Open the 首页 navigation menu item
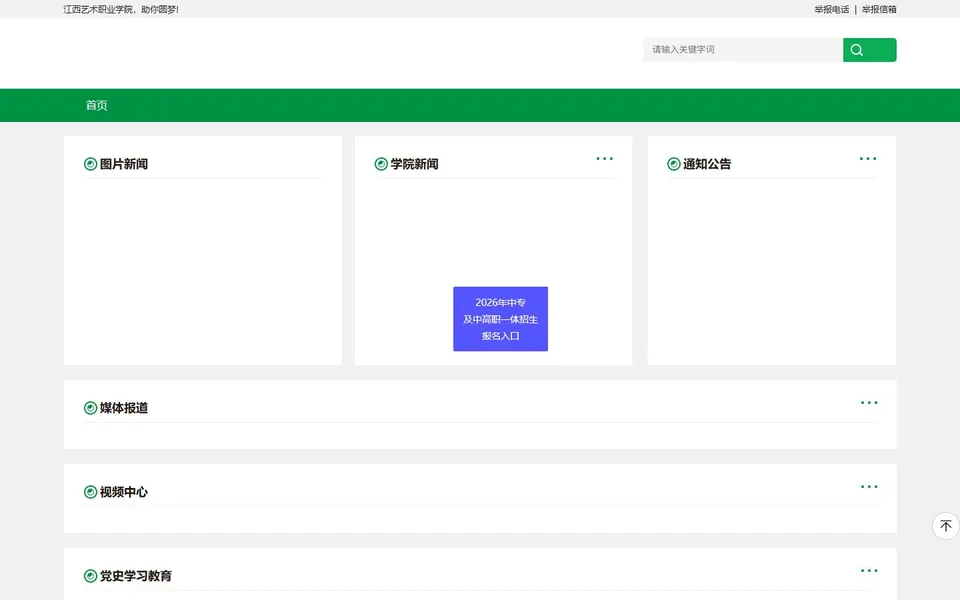The height and width of the screenshot is (600, 960). point(97,105)
